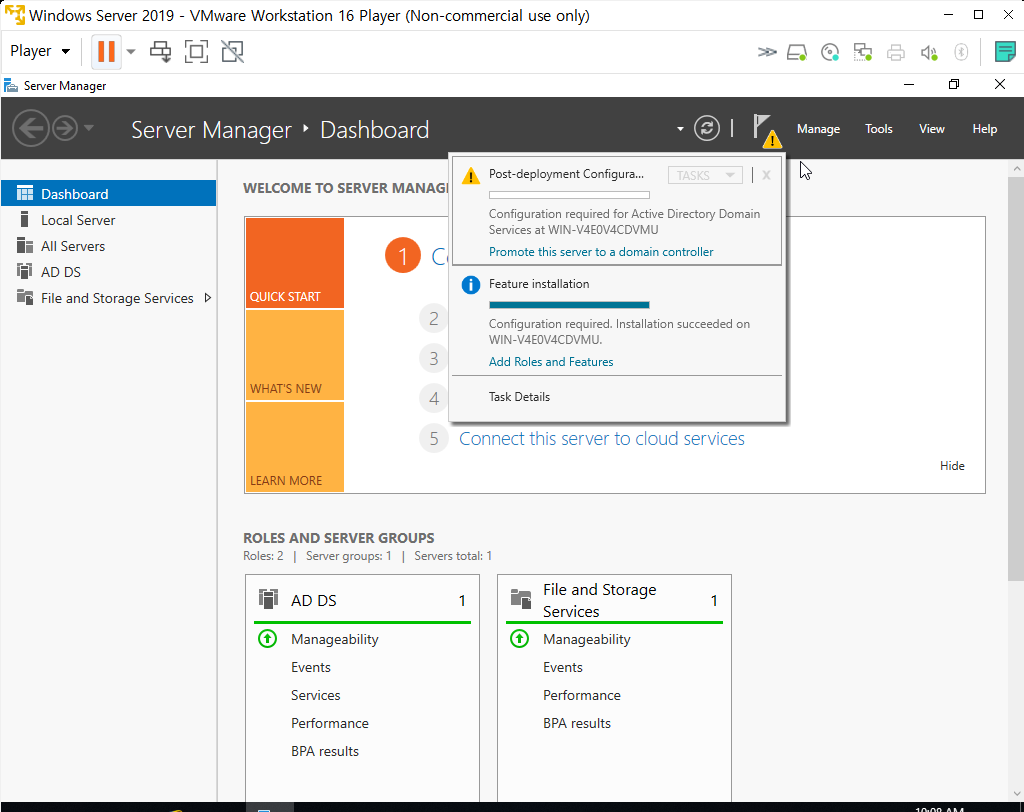Viewport: 1024px width, 812px height.
Task: Select the LEARN MORE tile
Action: (295, 446)
